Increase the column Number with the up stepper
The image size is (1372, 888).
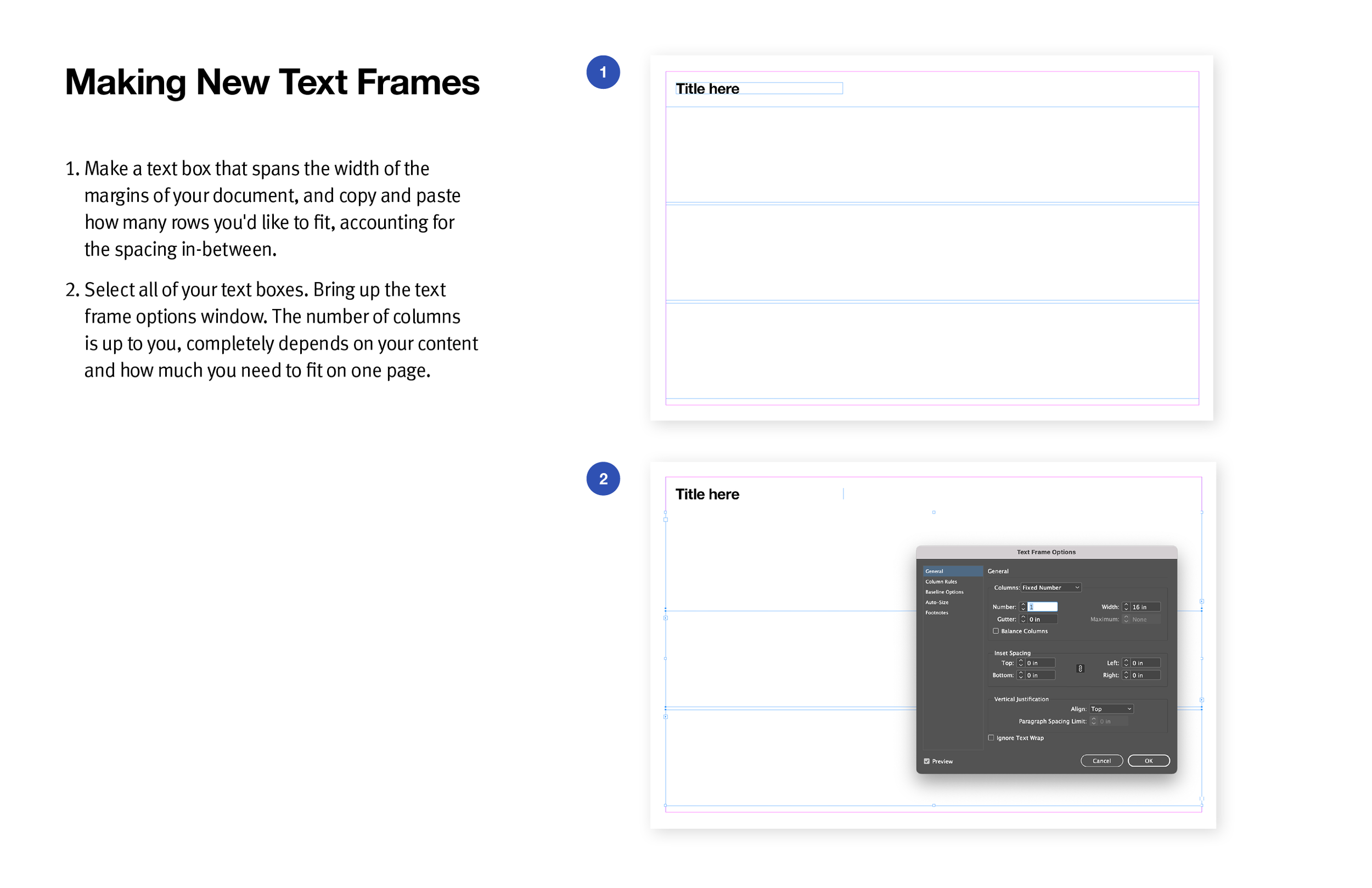[1023, 604]
